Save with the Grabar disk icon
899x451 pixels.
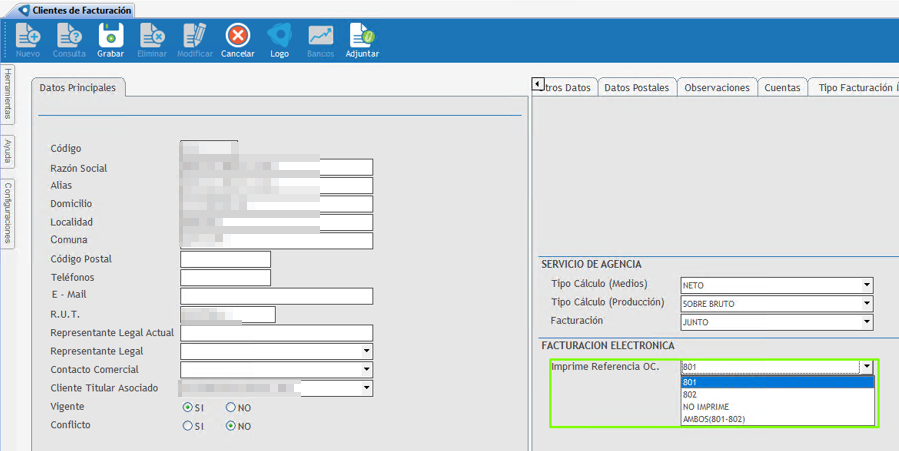(x=111, y=36)
